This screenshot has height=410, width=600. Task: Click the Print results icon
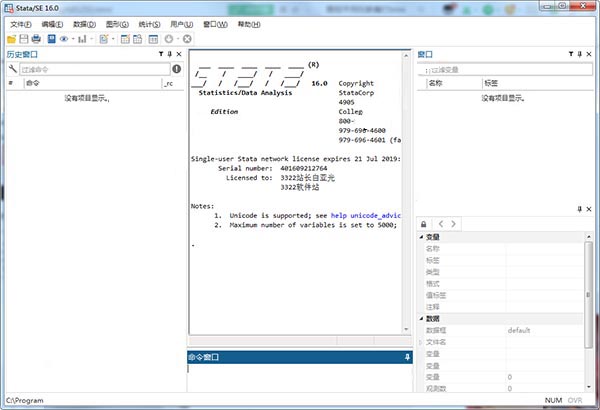[x=36, y=38]
